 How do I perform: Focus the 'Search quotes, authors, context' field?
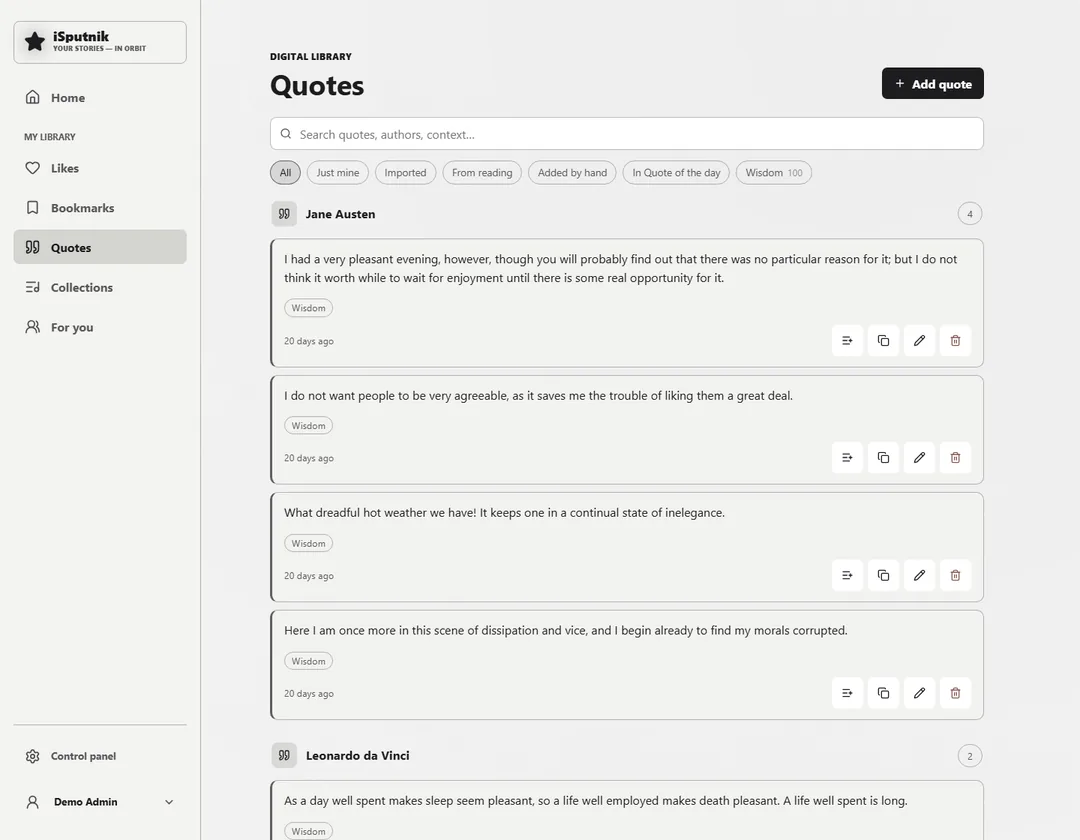627,134
